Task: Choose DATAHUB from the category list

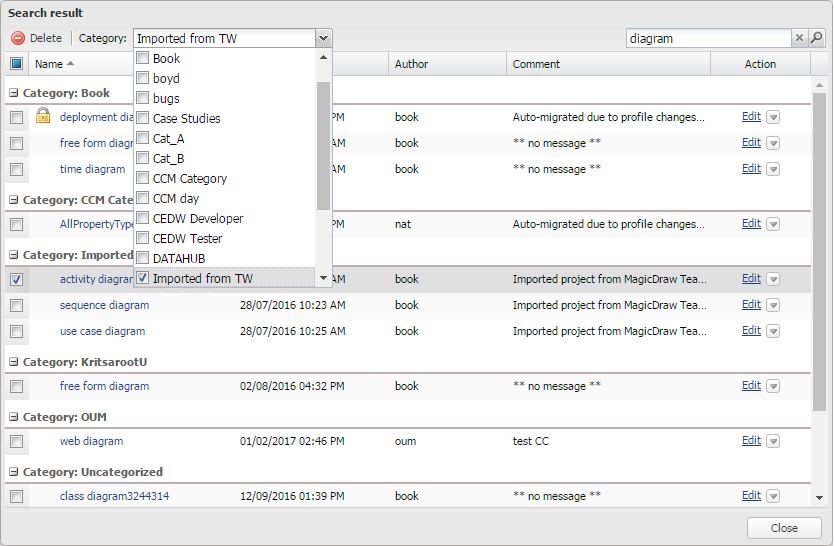Action: coord(178,259)
